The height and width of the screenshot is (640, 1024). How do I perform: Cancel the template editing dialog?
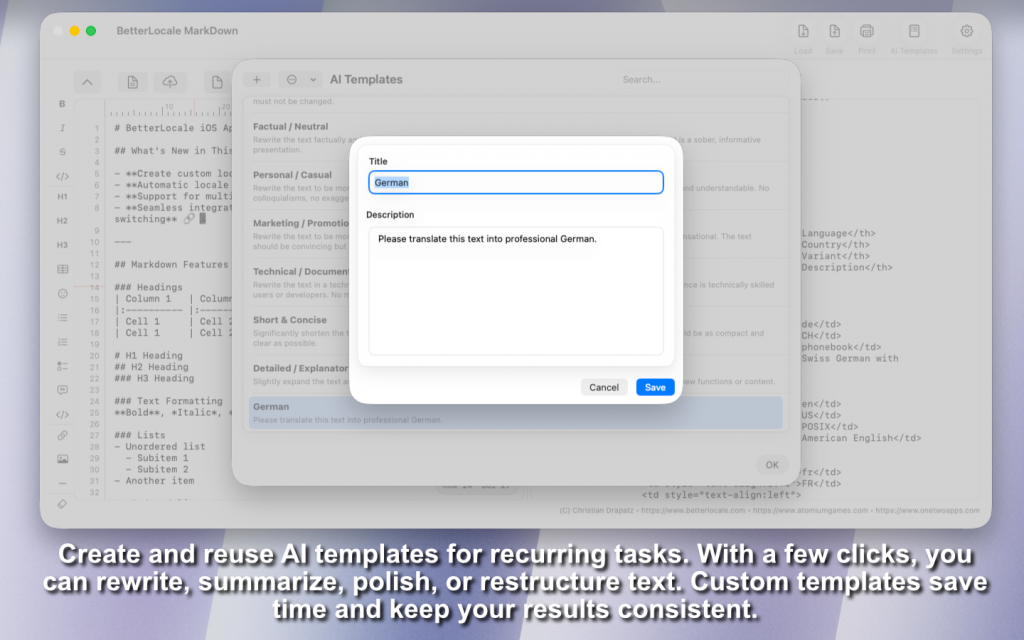coord(604,387)
